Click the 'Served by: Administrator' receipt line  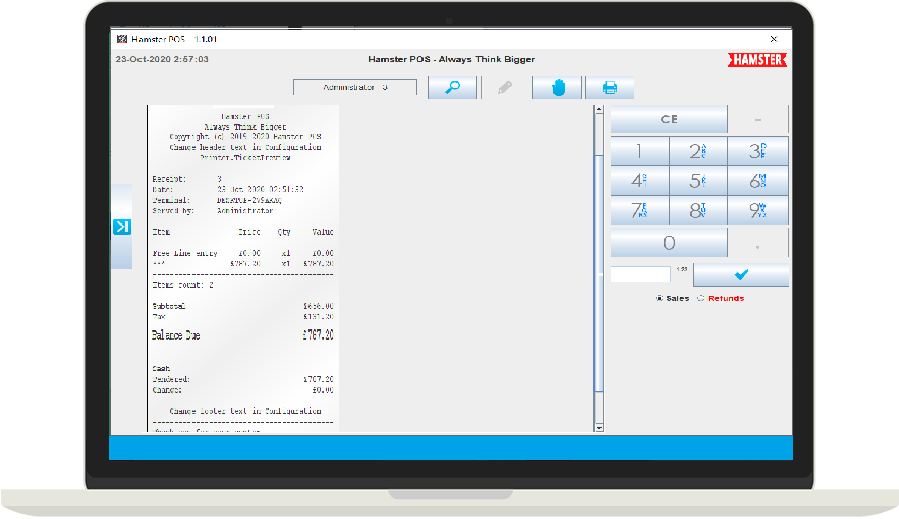click(x=213, y=211)
